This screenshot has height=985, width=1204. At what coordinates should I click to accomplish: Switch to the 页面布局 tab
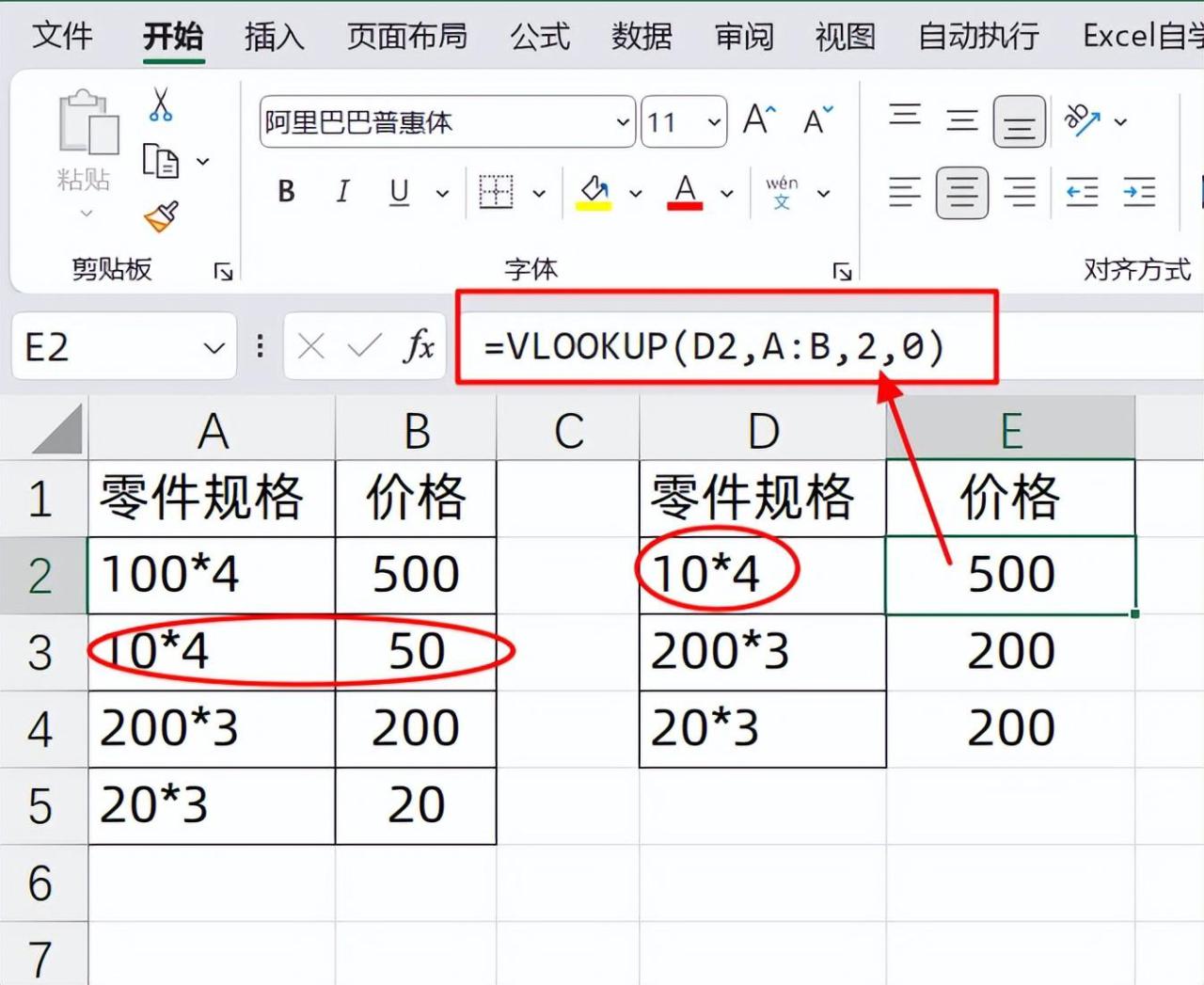coord(407,36)
